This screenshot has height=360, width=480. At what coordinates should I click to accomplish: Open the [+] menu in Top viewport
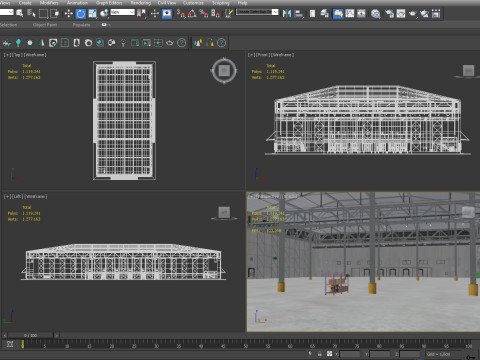click(6, 55)
